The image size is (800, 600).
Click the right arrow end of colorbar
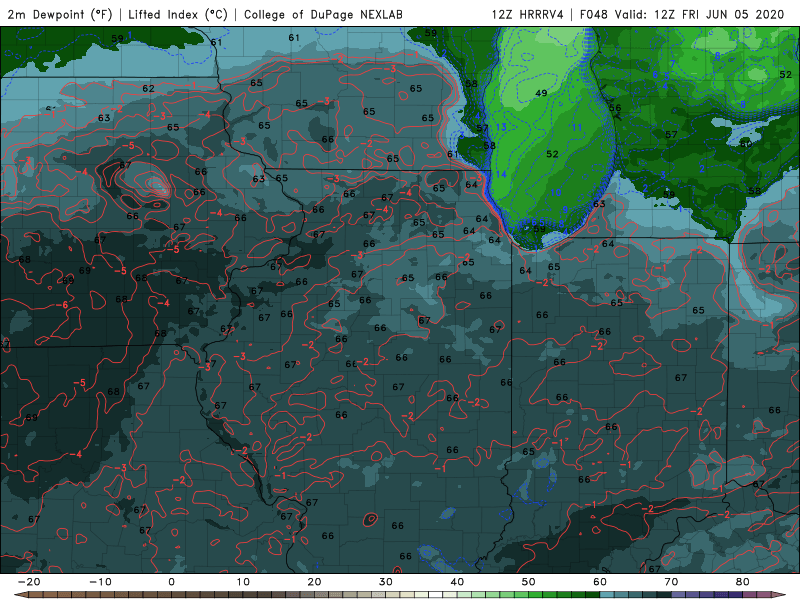(779, 595)
